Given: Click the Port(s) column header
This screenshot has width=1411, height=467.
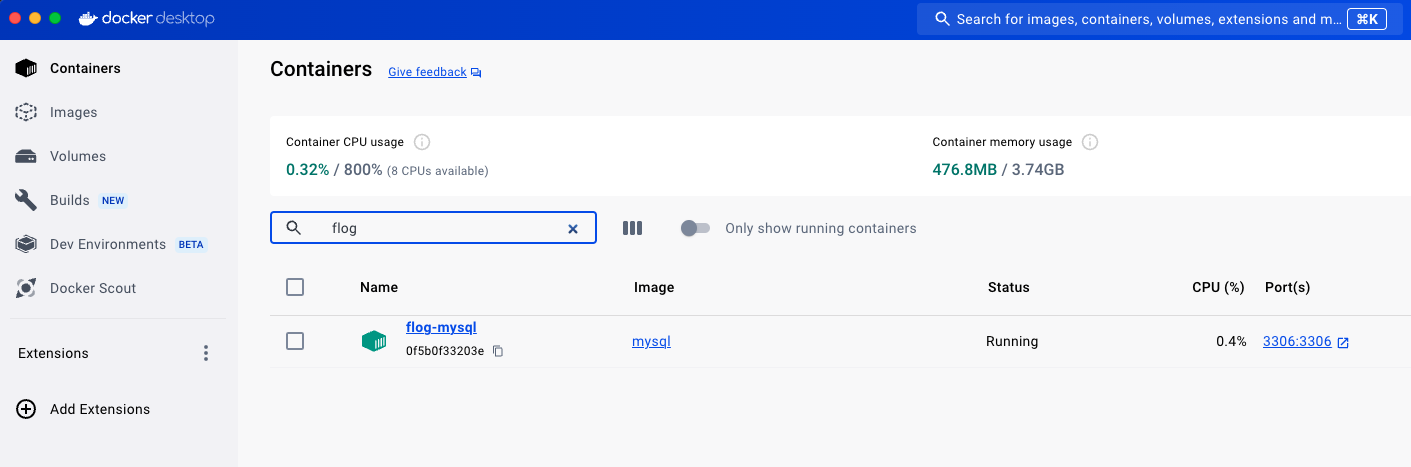Looking at the screenshot, I should point(1287,287).
